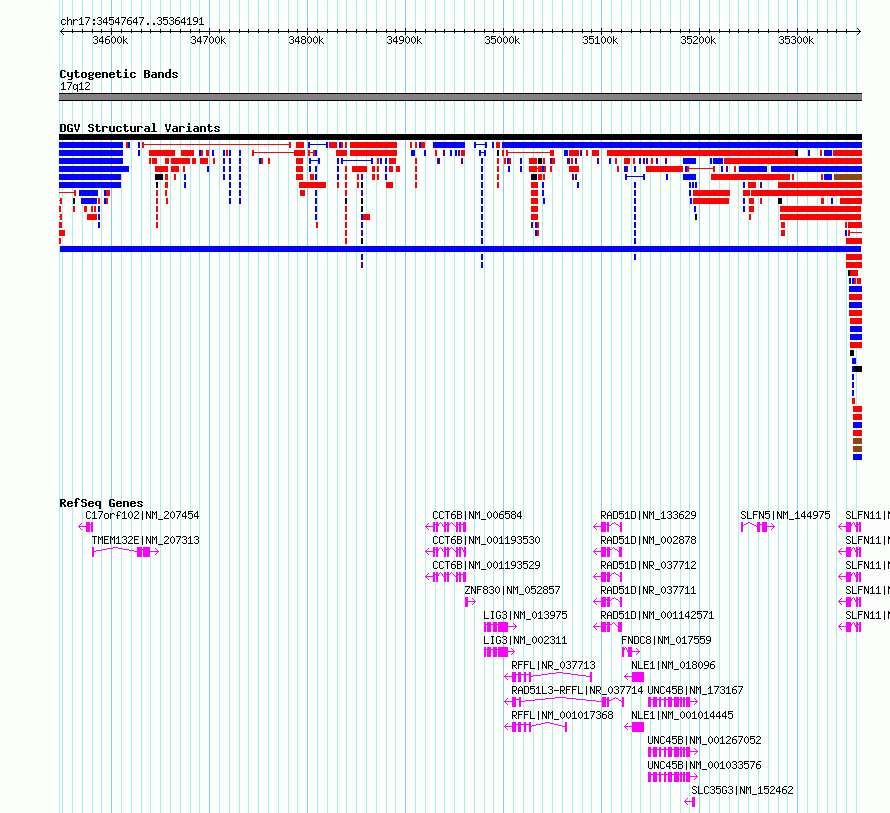
Task: Click the C17orf102 gene glyph
Action: point(86,527)
